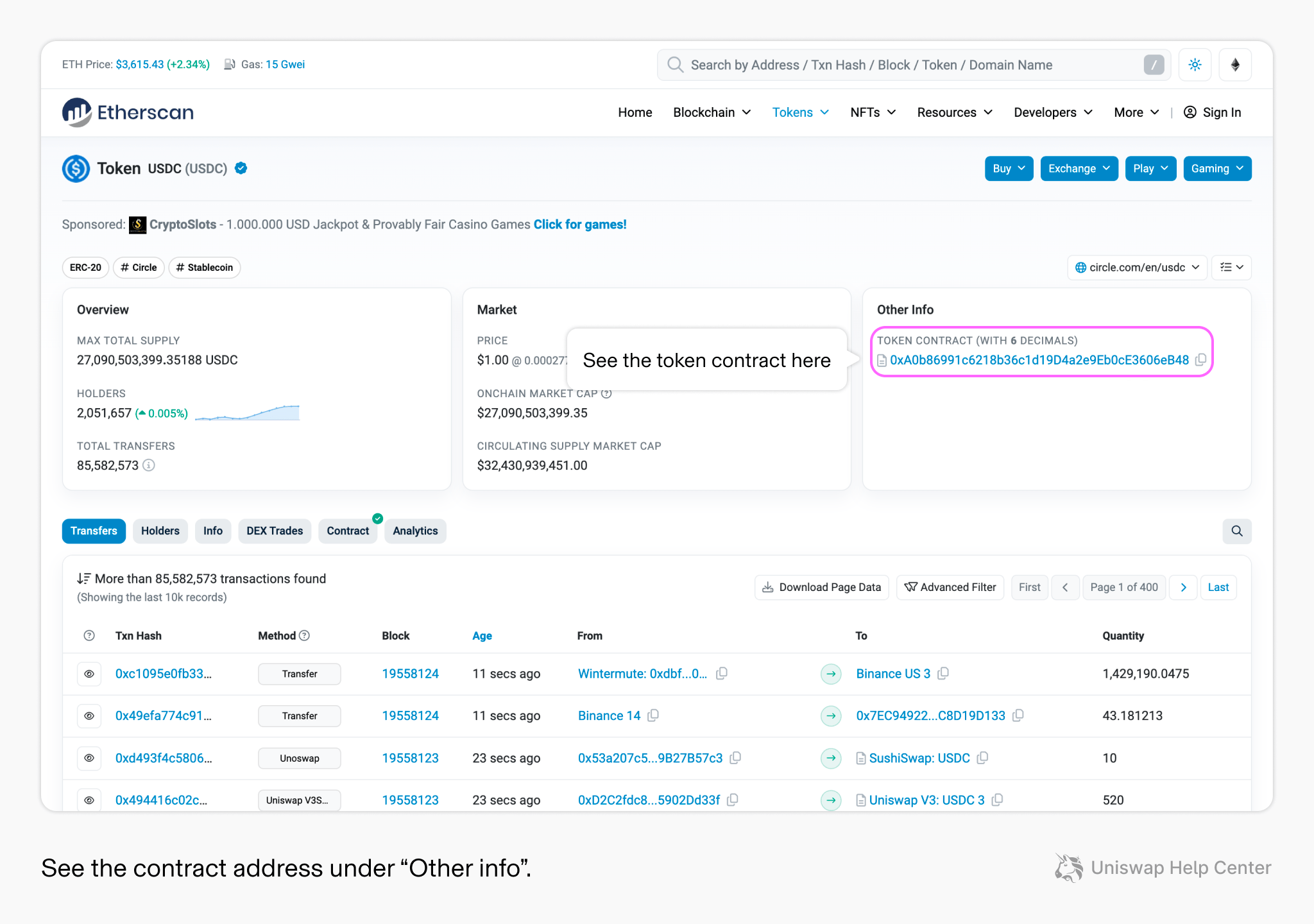Viewport: 1314px width, 924px height.
Task: Open the transfers table search magnifier
Action: 1237,531
